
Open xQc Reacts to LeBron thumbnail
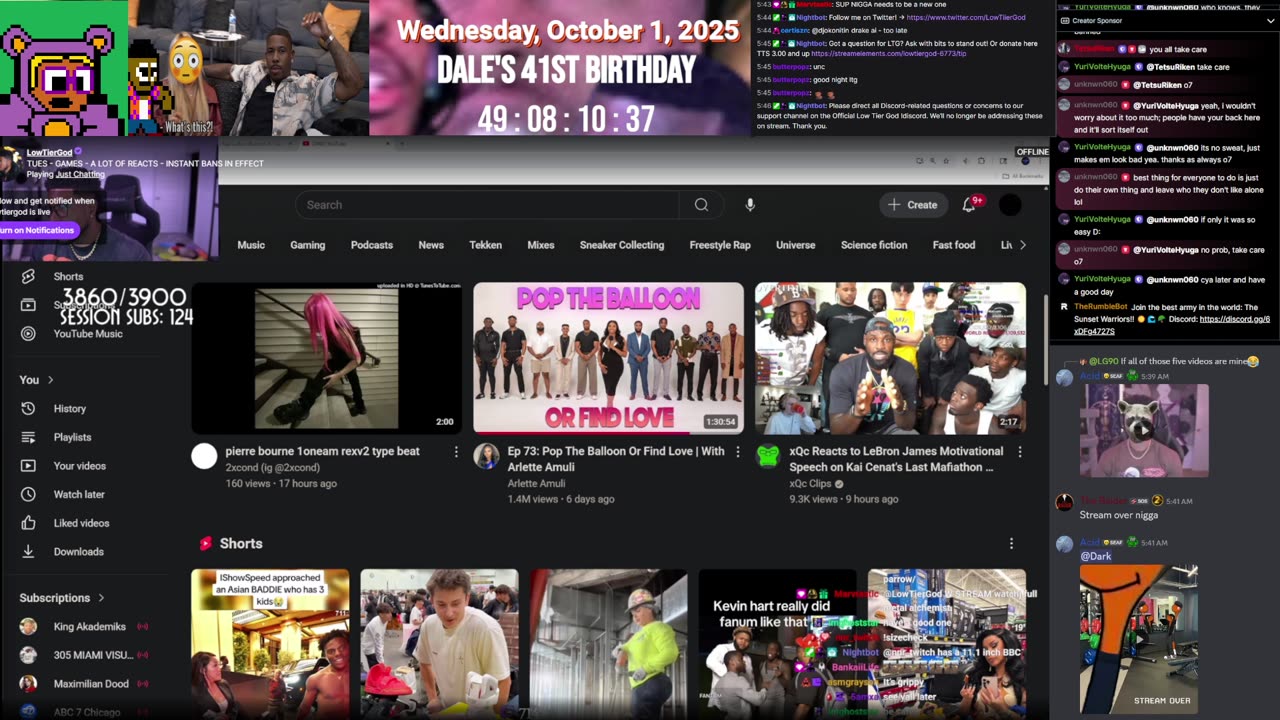(x=890, y=358)
